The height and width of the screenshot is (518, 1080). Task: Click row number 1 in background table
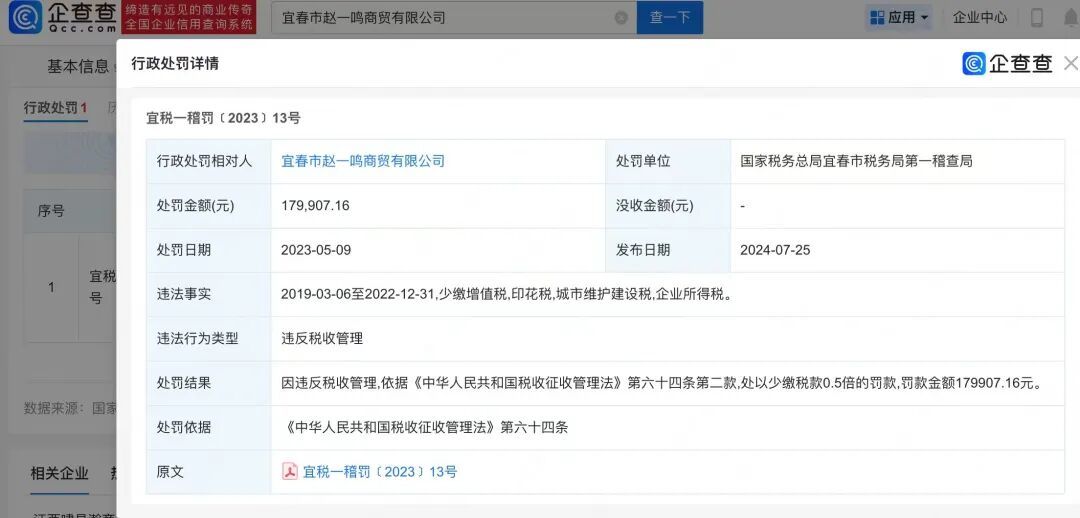click(x=51, y=287)
